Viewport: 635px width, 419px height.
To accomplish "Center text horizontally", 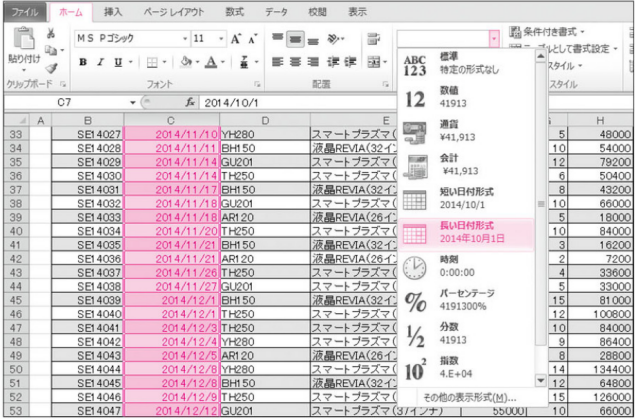I will [x=295, y=62].
